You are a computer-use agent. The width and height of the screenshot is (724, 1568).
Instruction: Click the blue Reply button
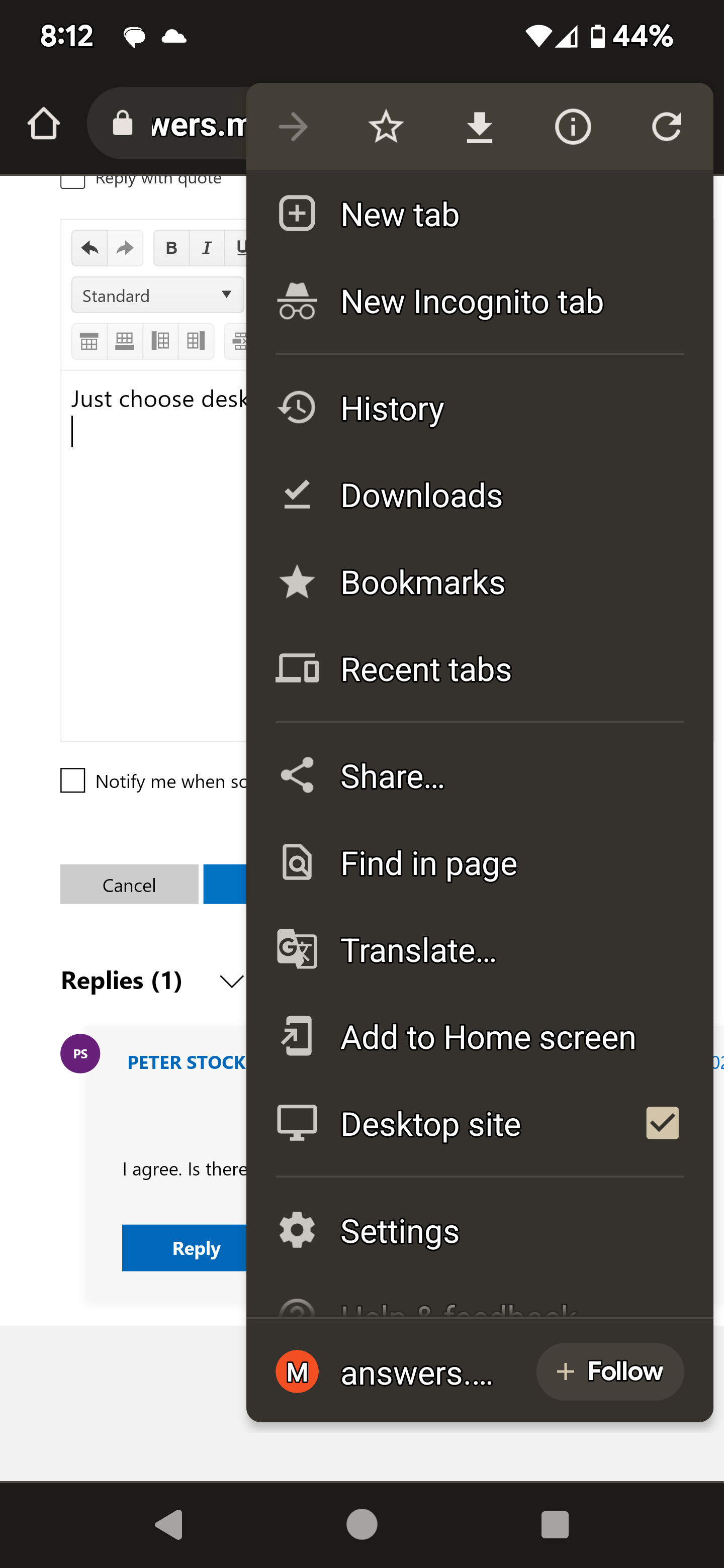click(x=185, y=1248)
